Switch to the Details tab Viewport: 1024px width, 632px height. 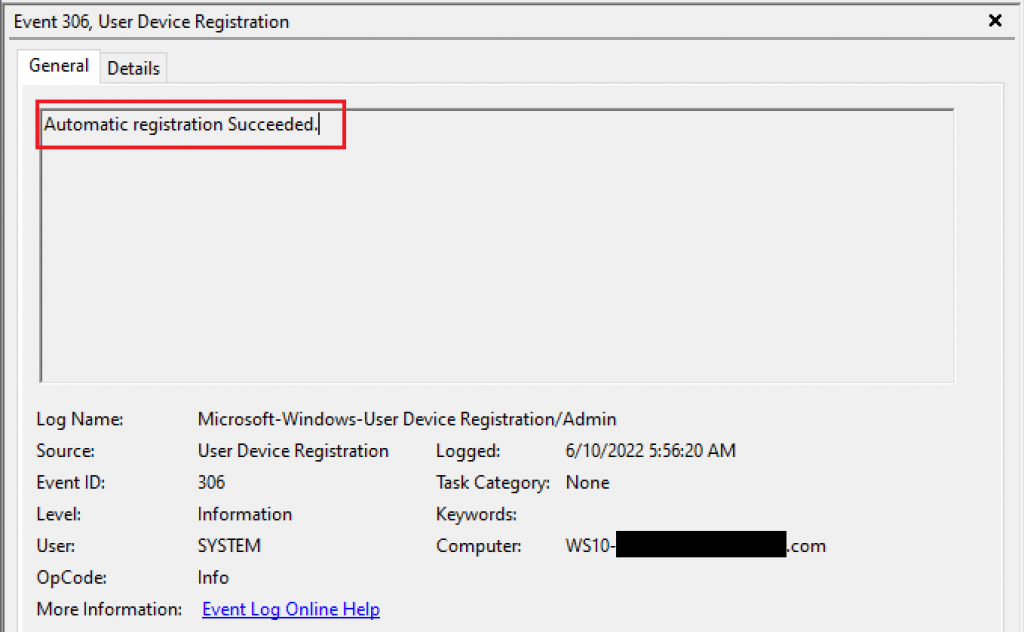tap(133, 68)
